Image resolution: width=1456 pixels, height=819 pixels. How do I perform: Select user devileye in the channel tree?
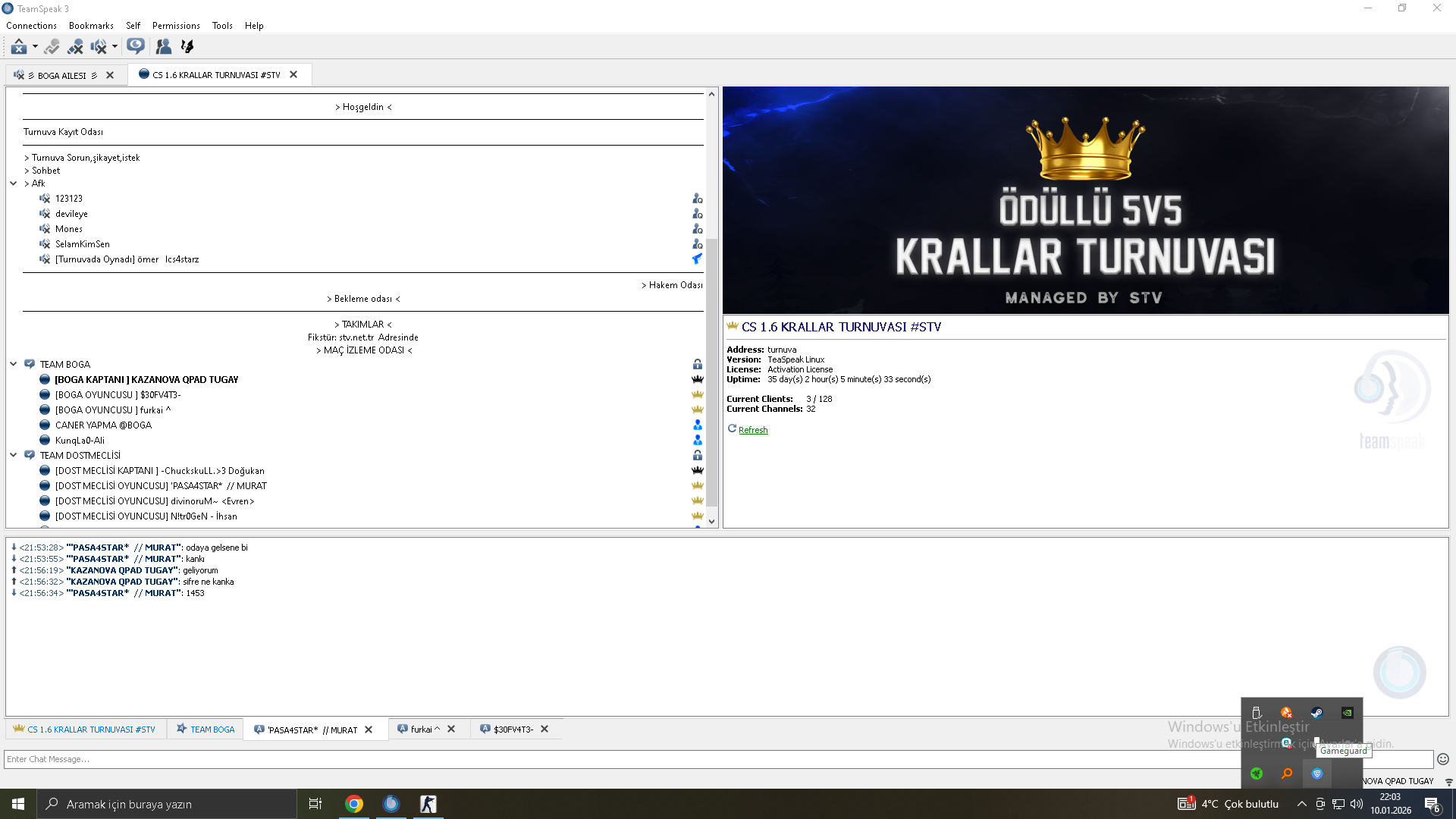click(71, 214)
